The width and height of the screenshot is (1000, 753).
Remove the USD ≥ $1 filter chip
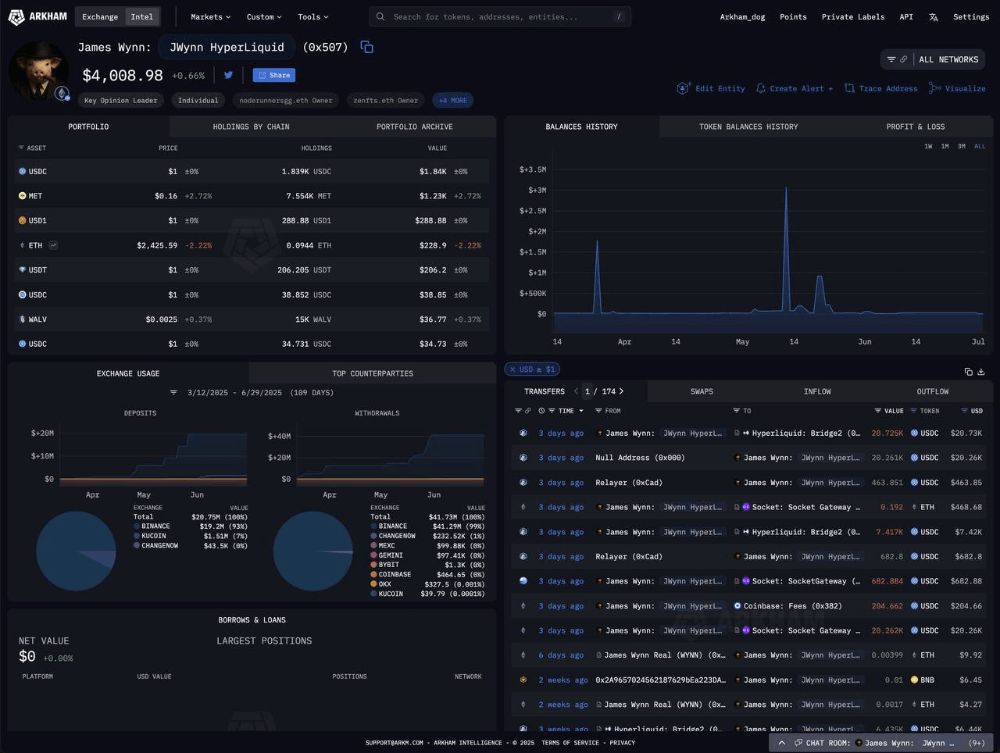click(x=512, y=370)
